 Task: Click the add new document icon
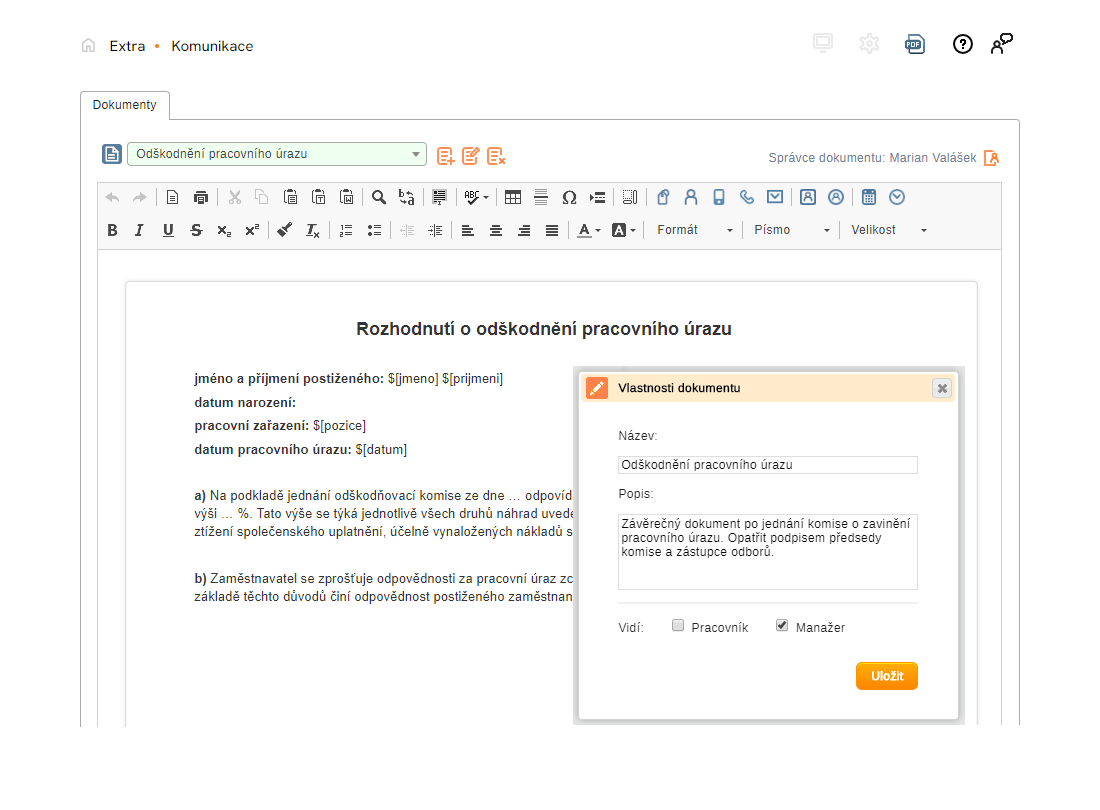tap(446, 155)
